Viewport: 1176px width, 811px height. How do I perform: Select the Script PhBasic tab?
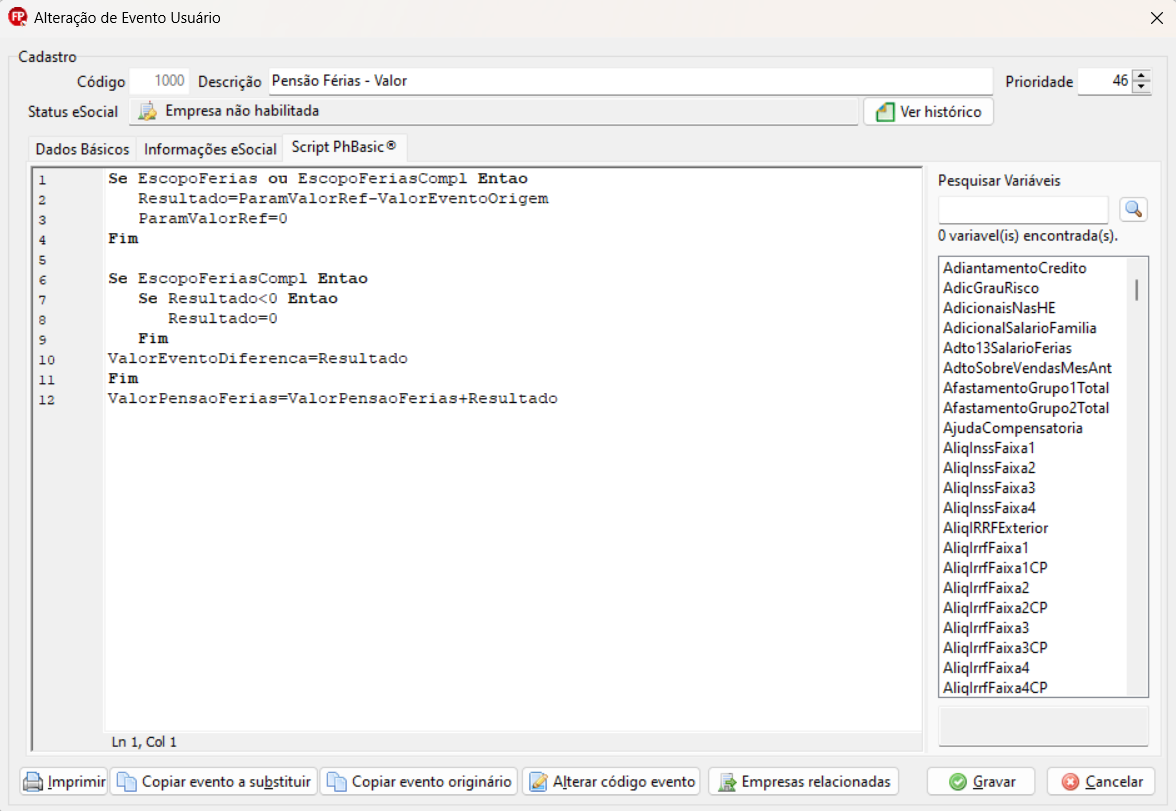pos(344,147)
